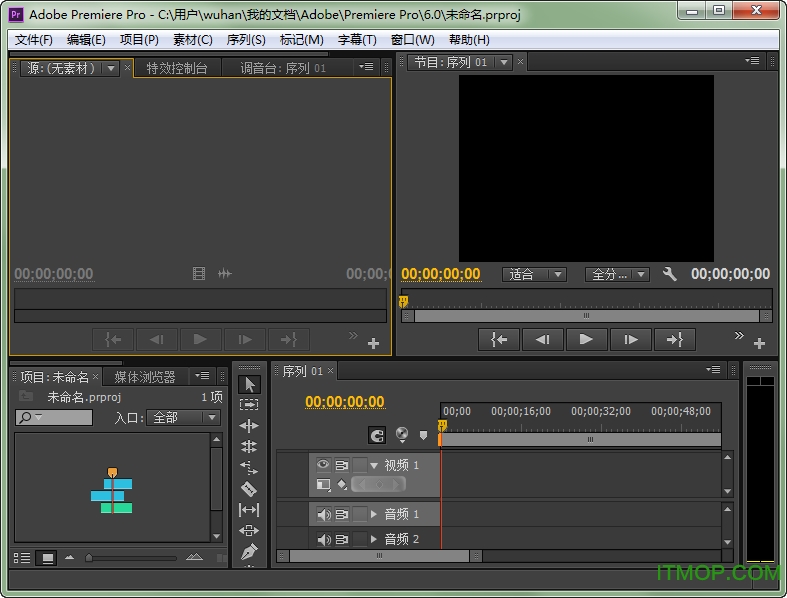Viewport: 787px width, 598px height.
Task: Open the 序列(S) menu
Action: [x=246, y=40]
